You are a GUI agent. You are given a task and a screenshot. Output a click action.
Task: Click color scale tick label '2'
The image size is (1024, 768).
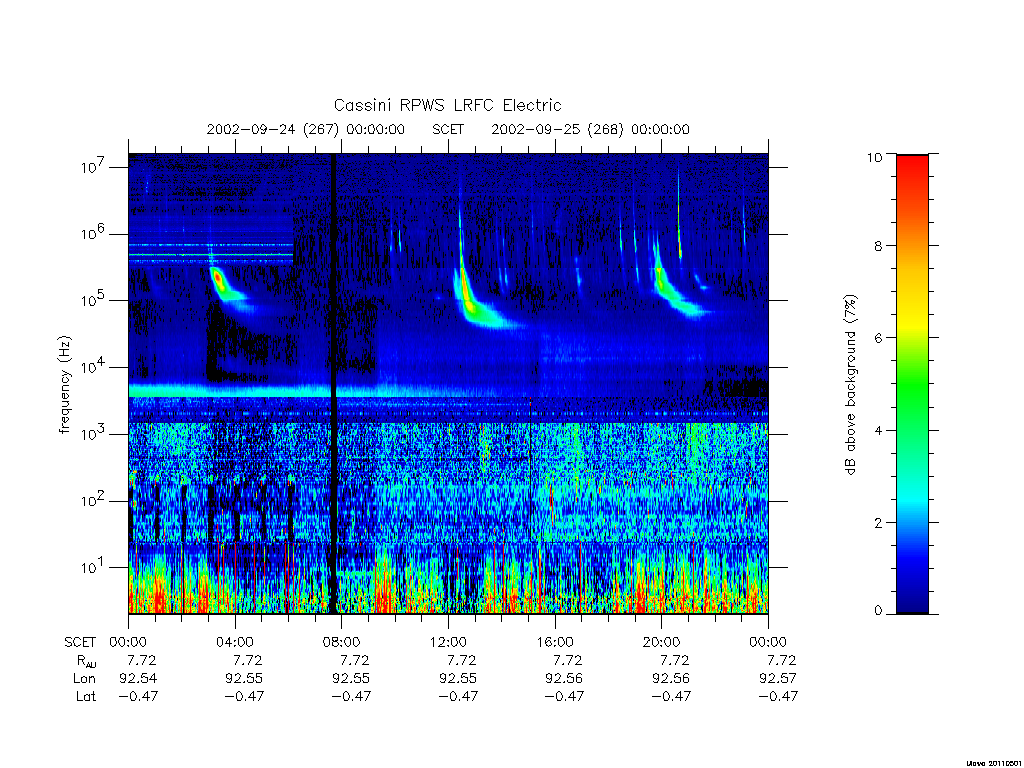pos(878,522)
